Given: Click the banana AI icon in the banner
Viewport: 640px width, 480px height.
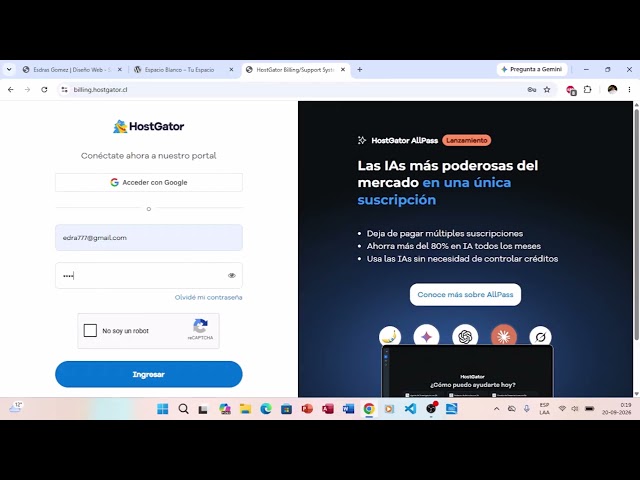Looking at the screenshot, I should coord(390,336).
